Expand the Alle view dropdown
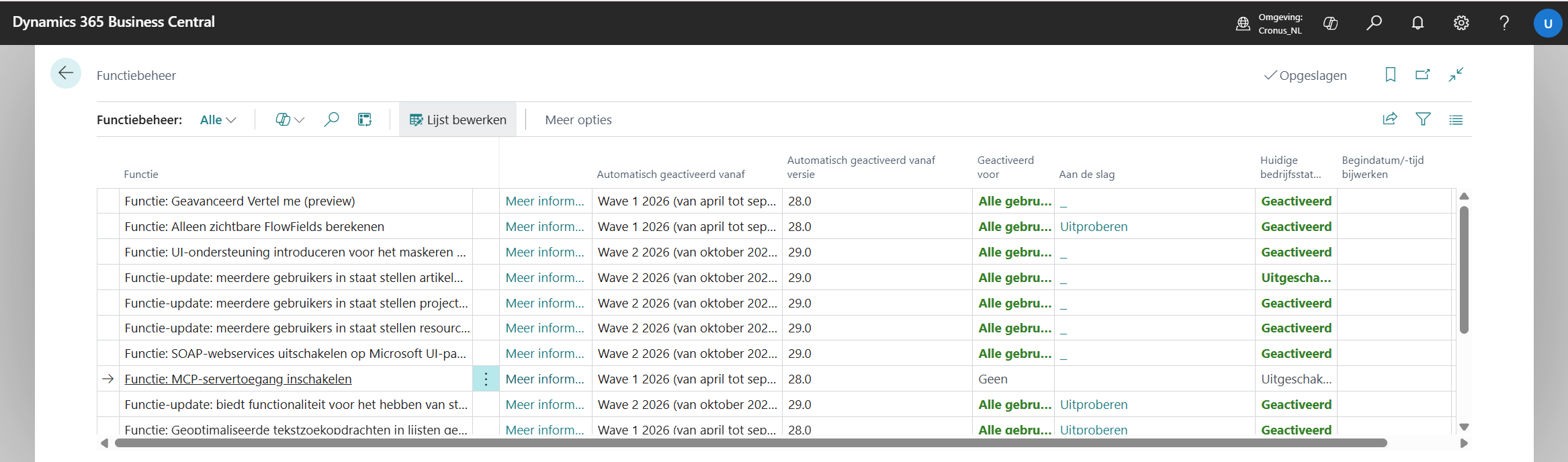The height and width of the screenshot is (462, 1568). tap(218, 120)
